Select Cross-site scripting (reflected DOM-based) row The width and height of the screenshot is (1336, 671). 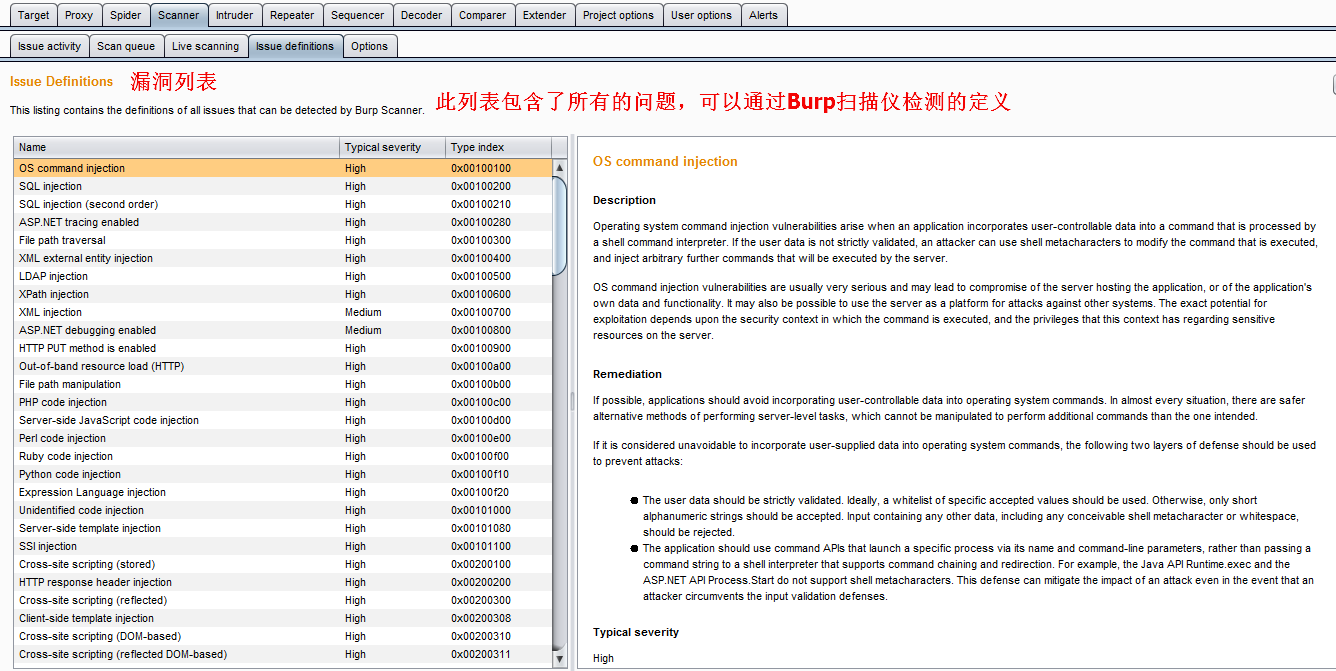click(x=283, y=654)
